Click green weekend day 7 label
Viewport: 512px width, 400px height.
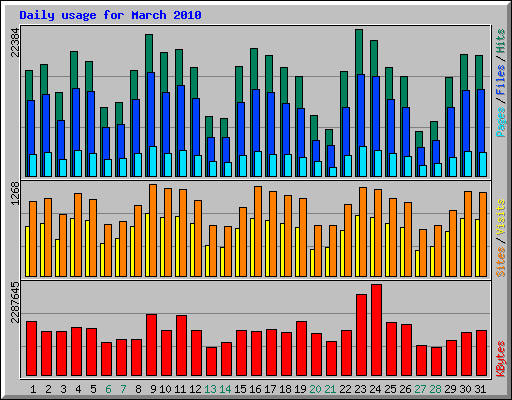click(123, 389)
